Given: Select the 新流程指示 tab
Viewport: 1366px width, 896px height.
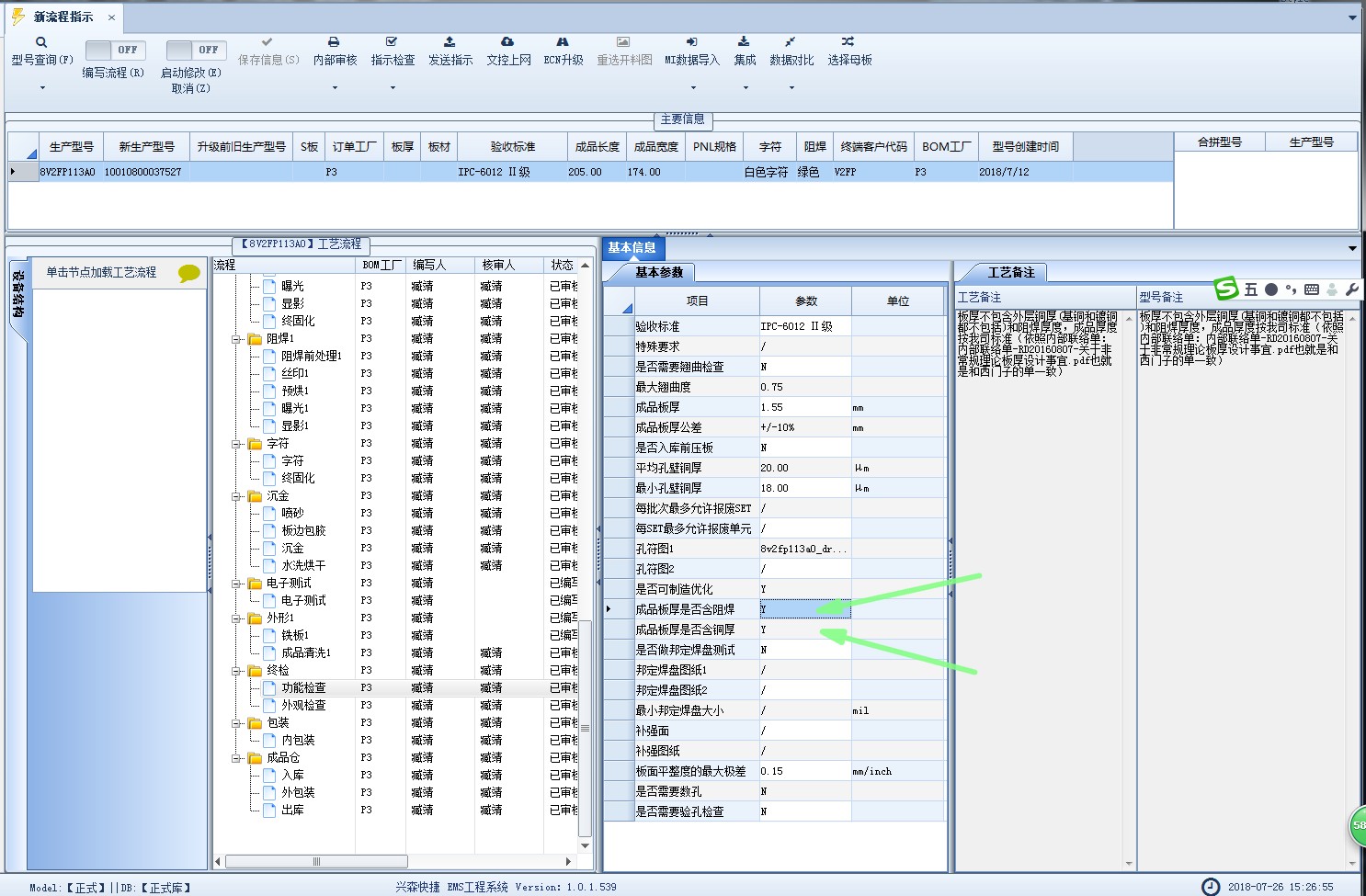Looking at the screenshot, I should click(x=63, y=17).
